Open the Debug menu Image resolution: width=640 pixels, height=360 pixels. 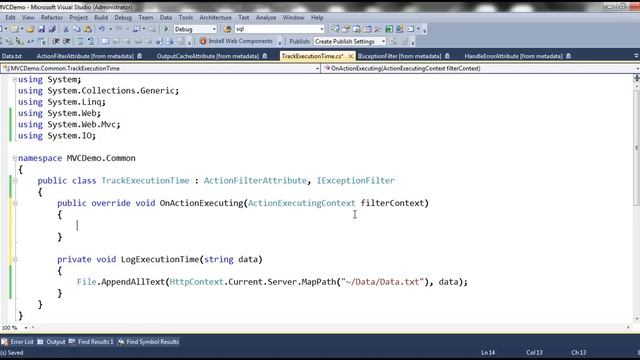click(123, 18)
